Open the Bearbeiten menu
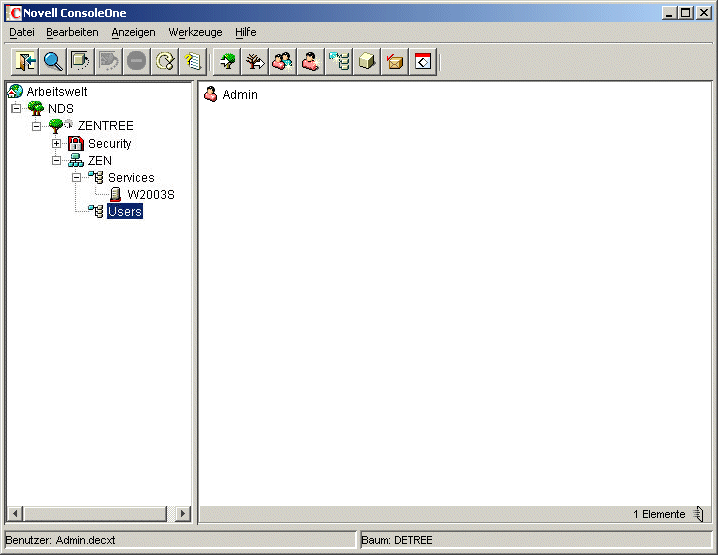The image size is (718, 555). tap(72, 32)
